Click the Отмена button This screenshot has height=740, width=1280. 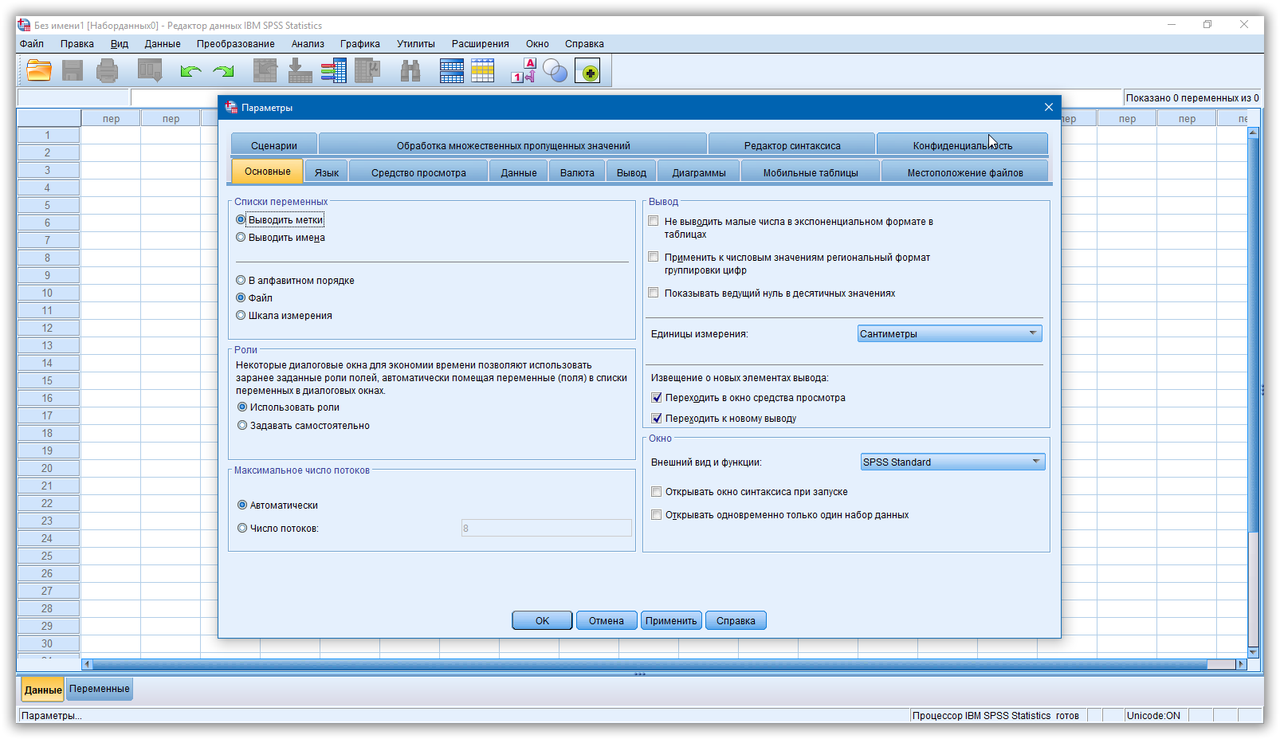click(606, 620)
